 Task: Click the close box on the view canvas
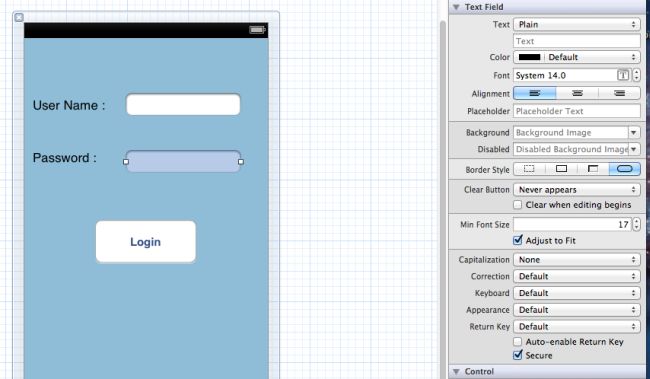(x=19, y=17)
